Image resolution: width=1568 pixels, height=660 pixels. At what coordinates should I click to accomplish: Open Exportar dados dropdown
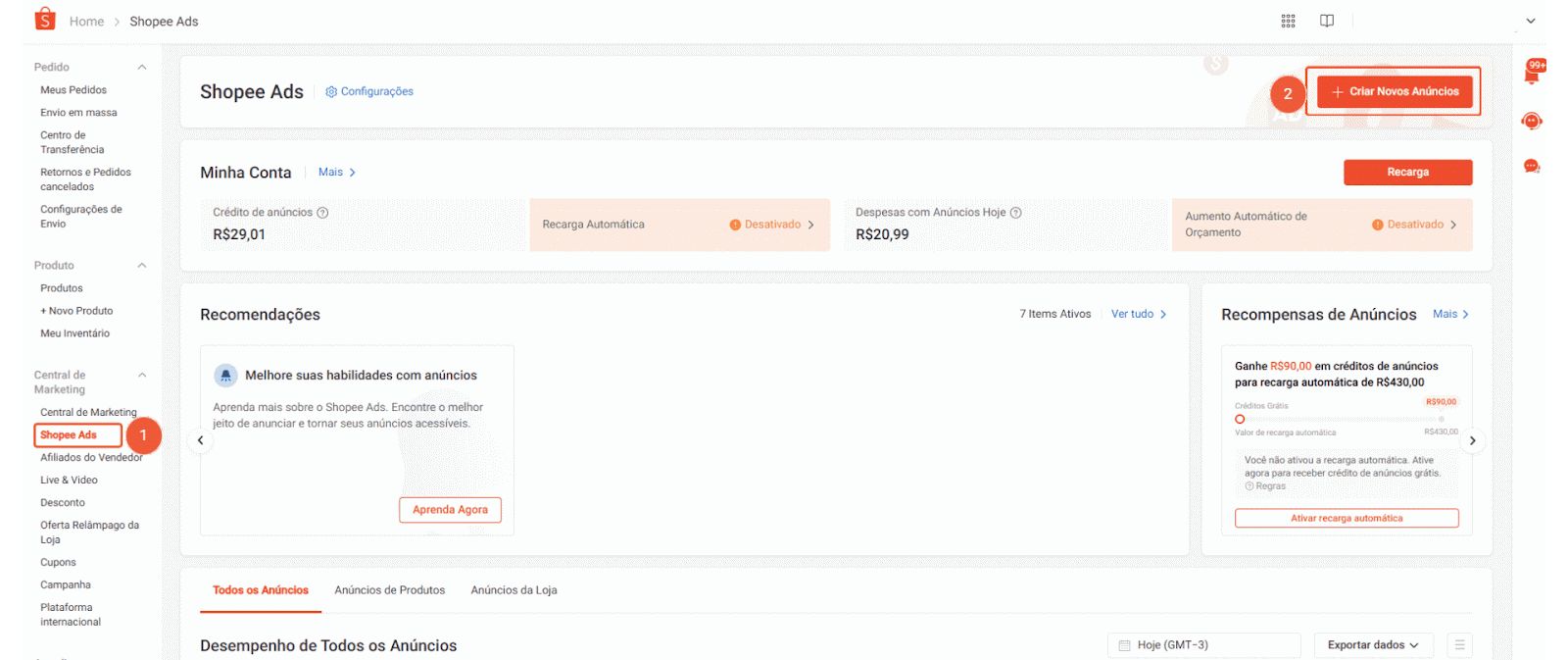coord(1373,644)
